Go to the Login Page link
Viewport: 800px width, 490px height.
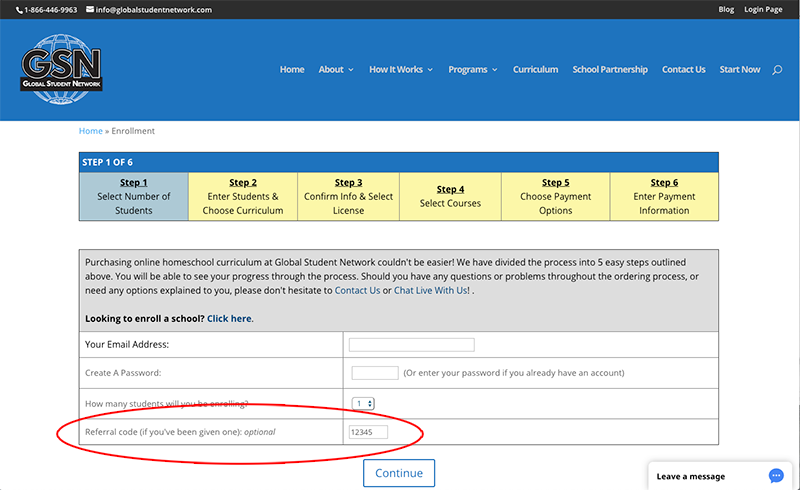763,9
